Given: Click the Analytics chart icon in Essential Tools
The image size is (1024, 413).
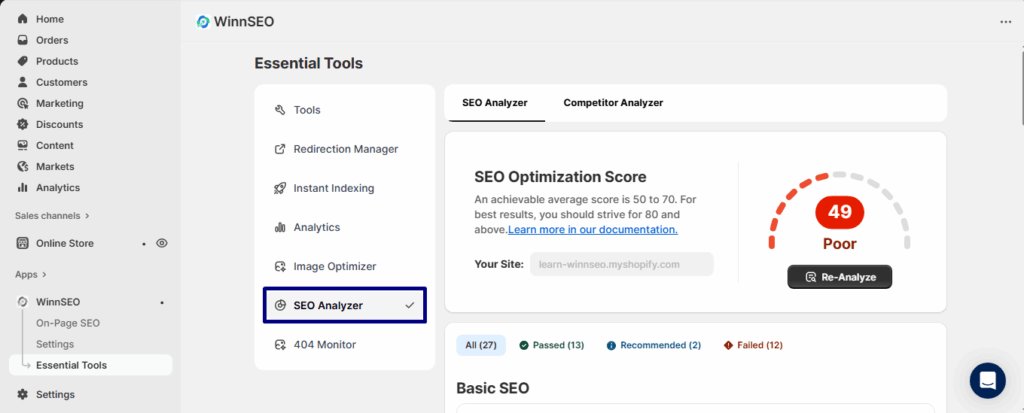Looking at the screenshot, I should [x=280, y=227].
